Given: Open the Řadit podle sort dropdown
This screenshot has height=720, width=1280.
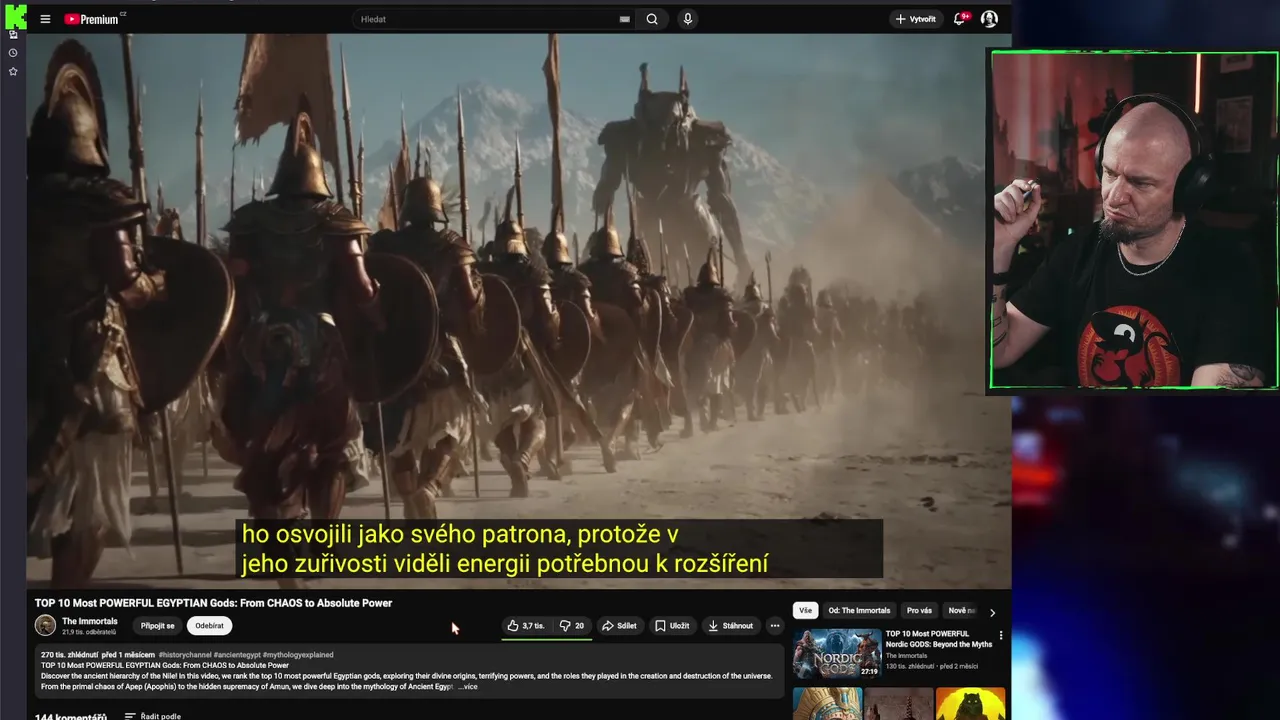Looking at the screenshot, I should [x=153, y=716].
